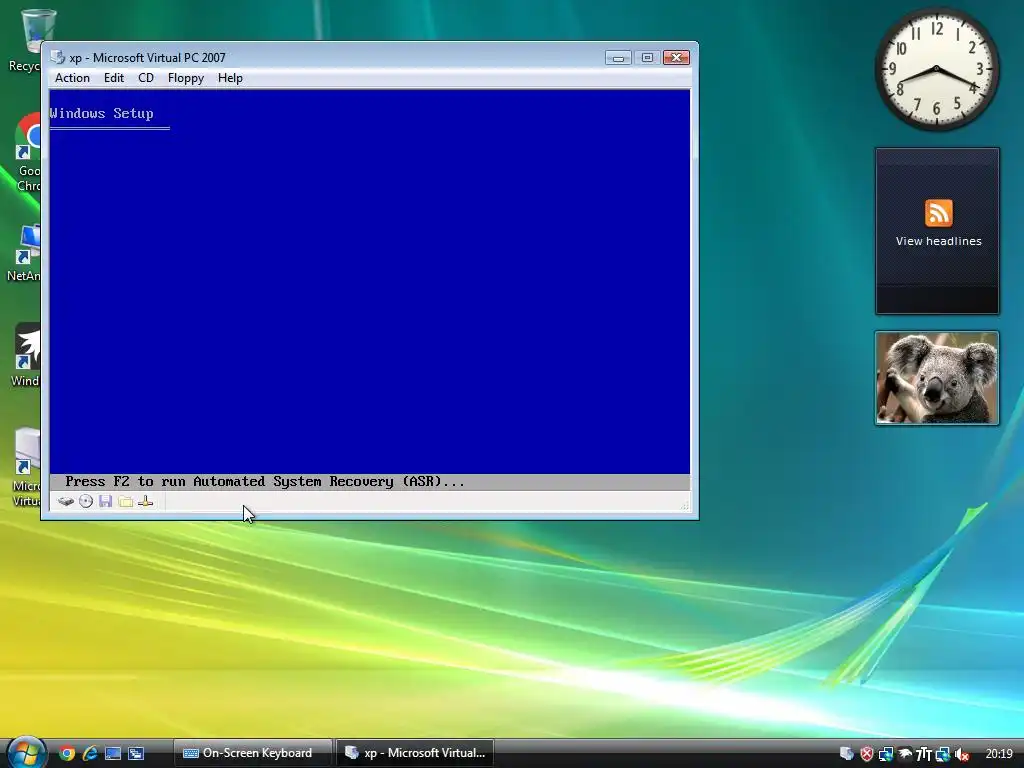Click xp - Microsoft Virtual PC taskbar button
The image size is (1024, 768).
(x=415, y=753)
